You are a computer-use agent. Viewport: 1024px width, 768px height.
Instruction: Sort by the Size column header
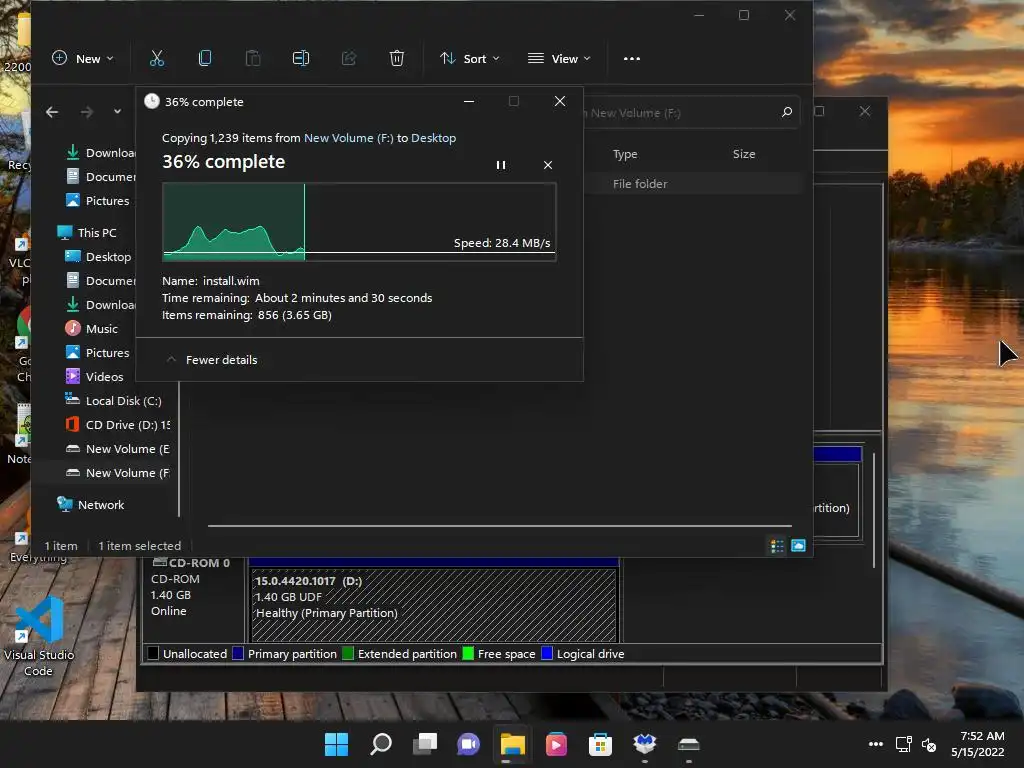[744, 154]
